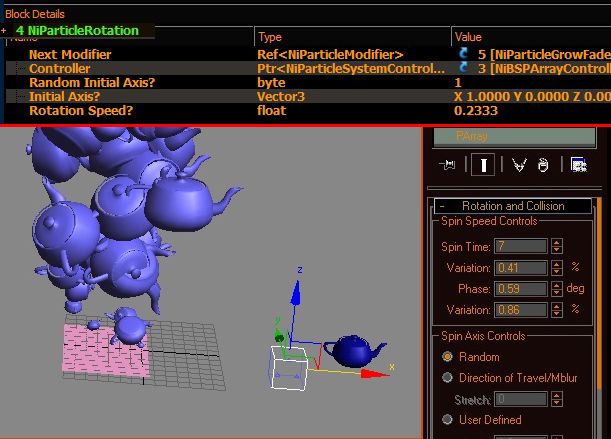The image size is (611, 439).
Task: Click the dark blue teapot in viewport
Action: 355,351
